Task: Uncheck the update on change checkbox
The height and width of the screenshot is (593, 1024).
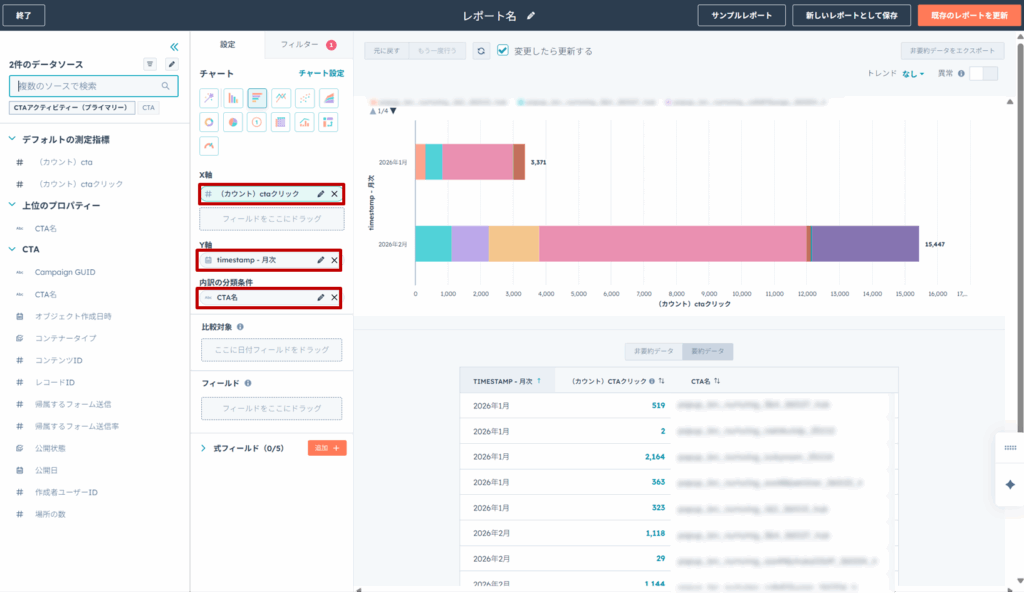Action: pos(503,50)
